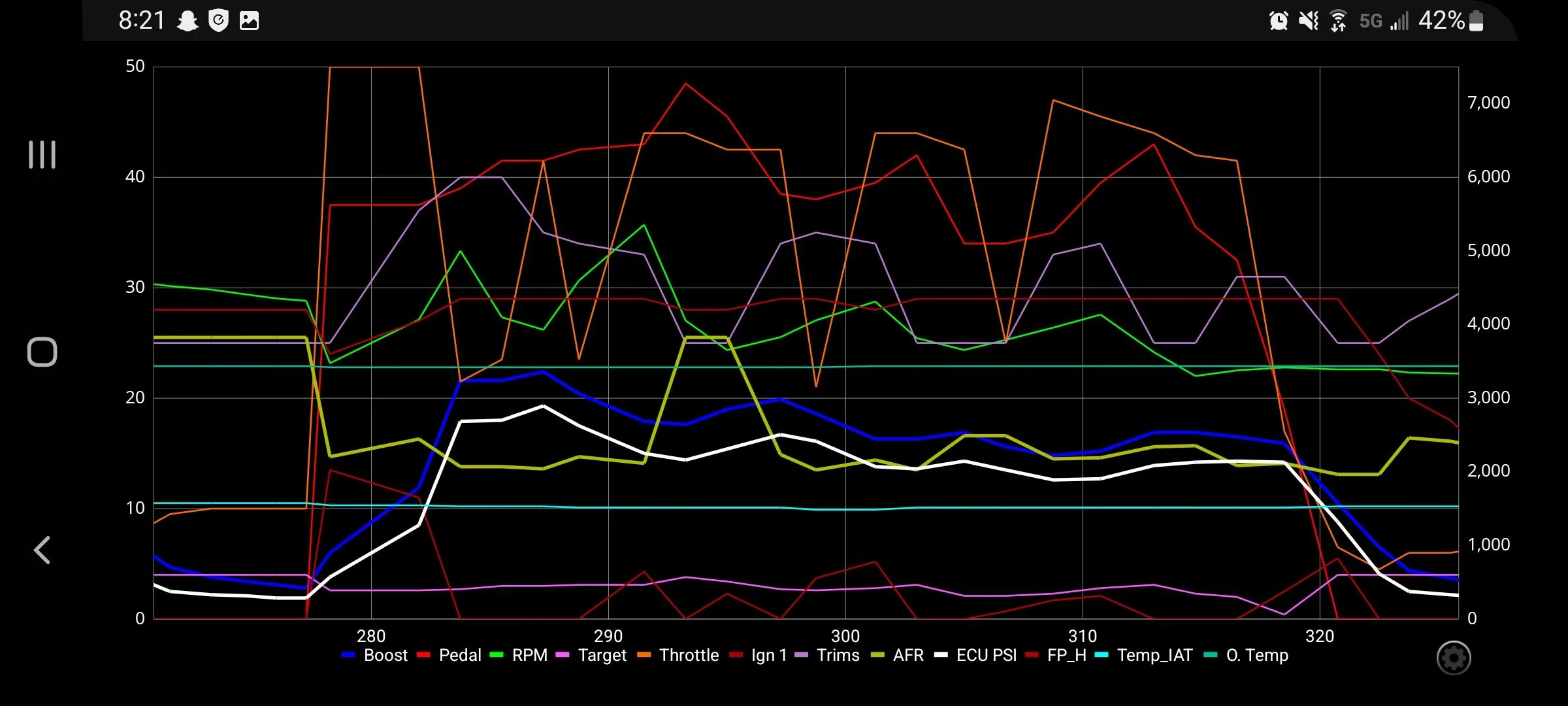Toggle the Pedal series in legend
This screenshot has height=706, width=1568.
coord(449,655)
